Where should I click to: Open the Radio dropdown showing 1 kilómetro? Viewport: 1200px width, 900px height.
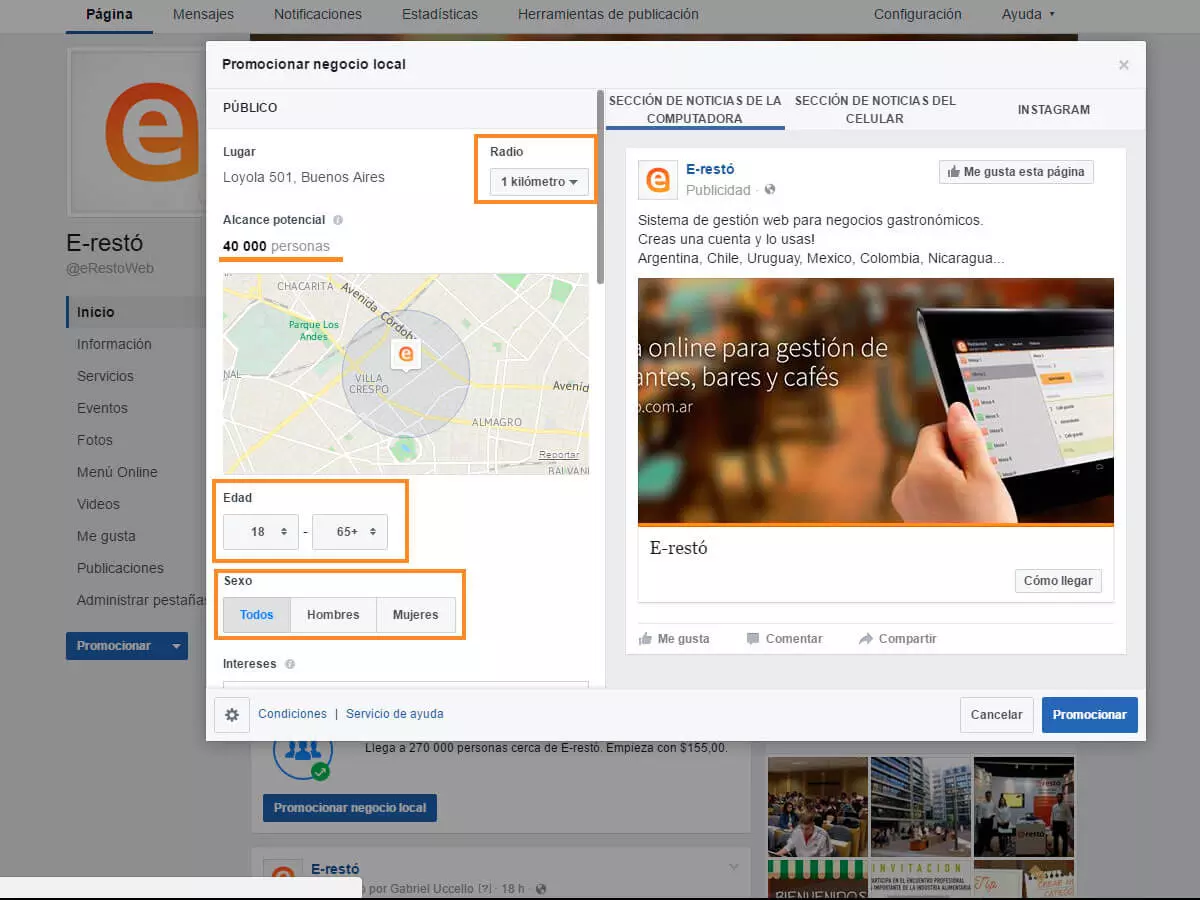pos(539,182)
